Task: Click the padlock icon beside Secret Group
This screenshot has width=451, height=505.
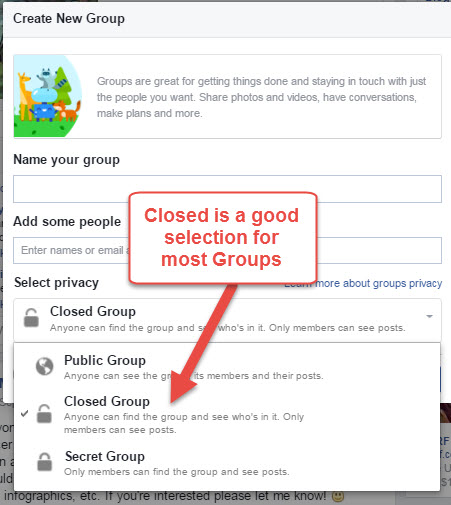Action: pos(44,462)
